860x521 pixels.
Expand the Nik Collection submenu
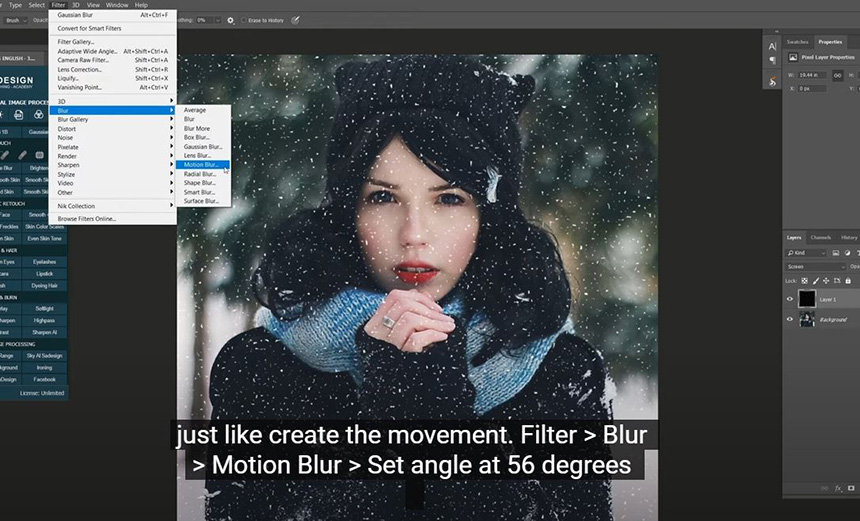[x=76, y=206]
